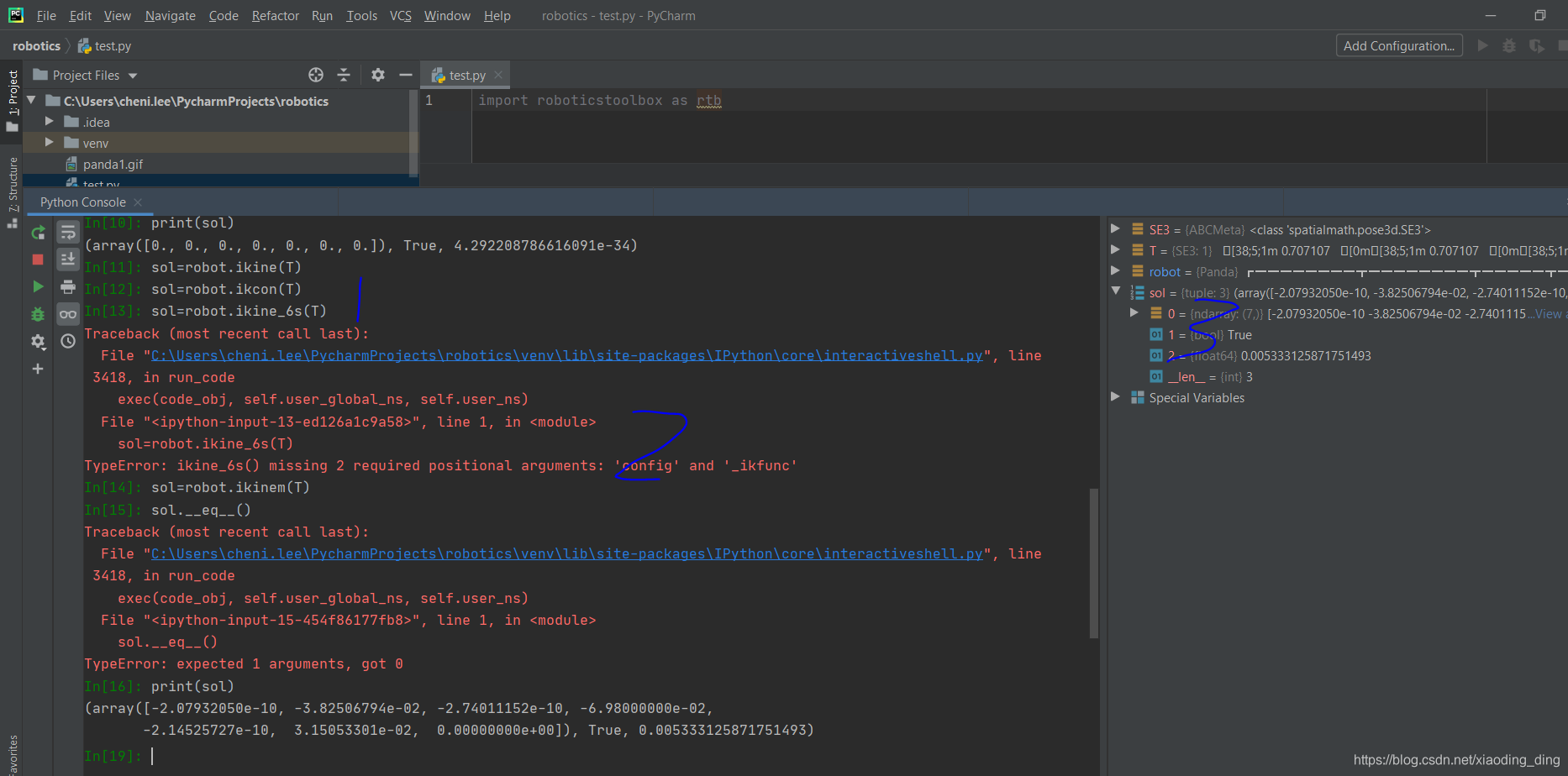Open command History with the clock icon

68,342
